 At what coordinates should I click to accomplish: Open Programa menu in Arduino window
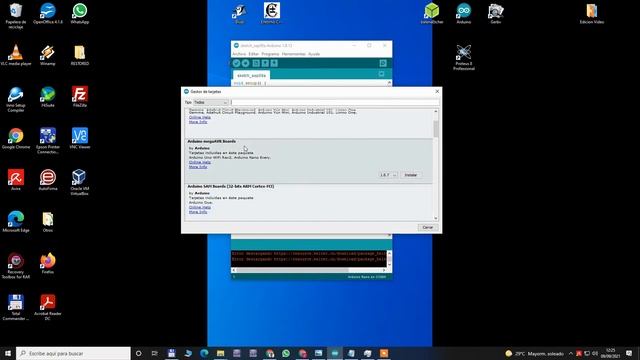coord(270,54)
